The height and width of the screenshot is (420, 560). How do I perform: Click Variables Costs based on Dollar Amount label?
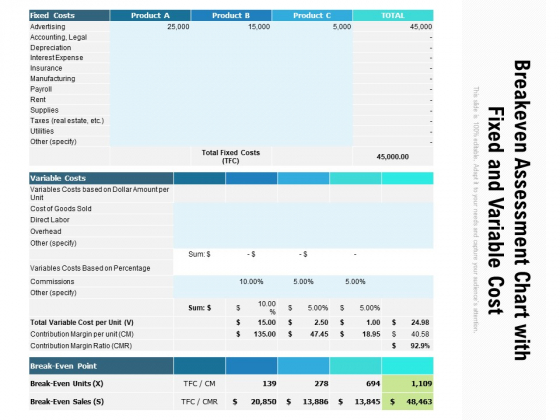[x=99, y=193]
